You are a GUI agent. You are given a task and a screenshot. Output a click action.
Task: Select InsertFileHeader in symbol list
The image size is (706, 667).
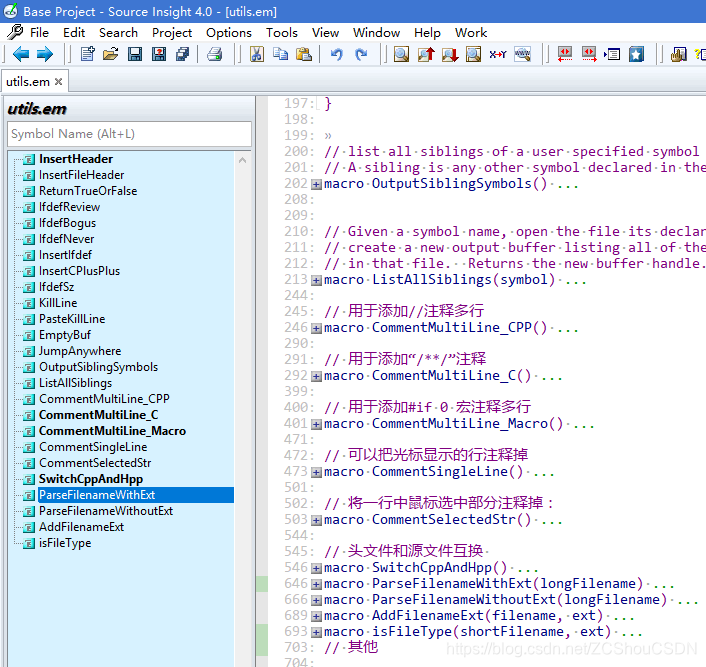tap(81, 175)
